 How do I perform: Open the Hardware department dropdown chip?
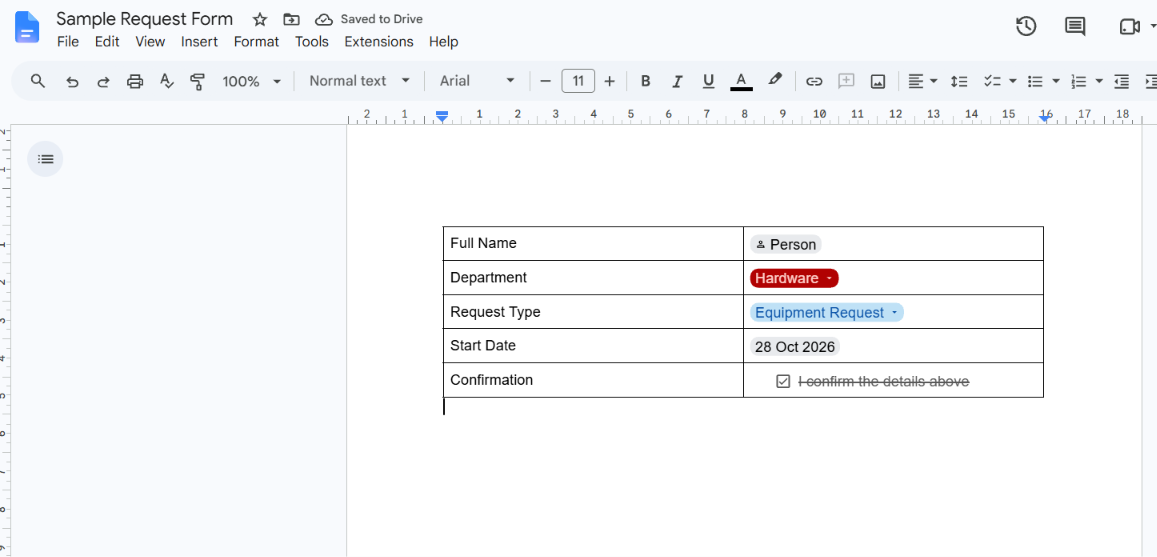click(x=794, y=278)
